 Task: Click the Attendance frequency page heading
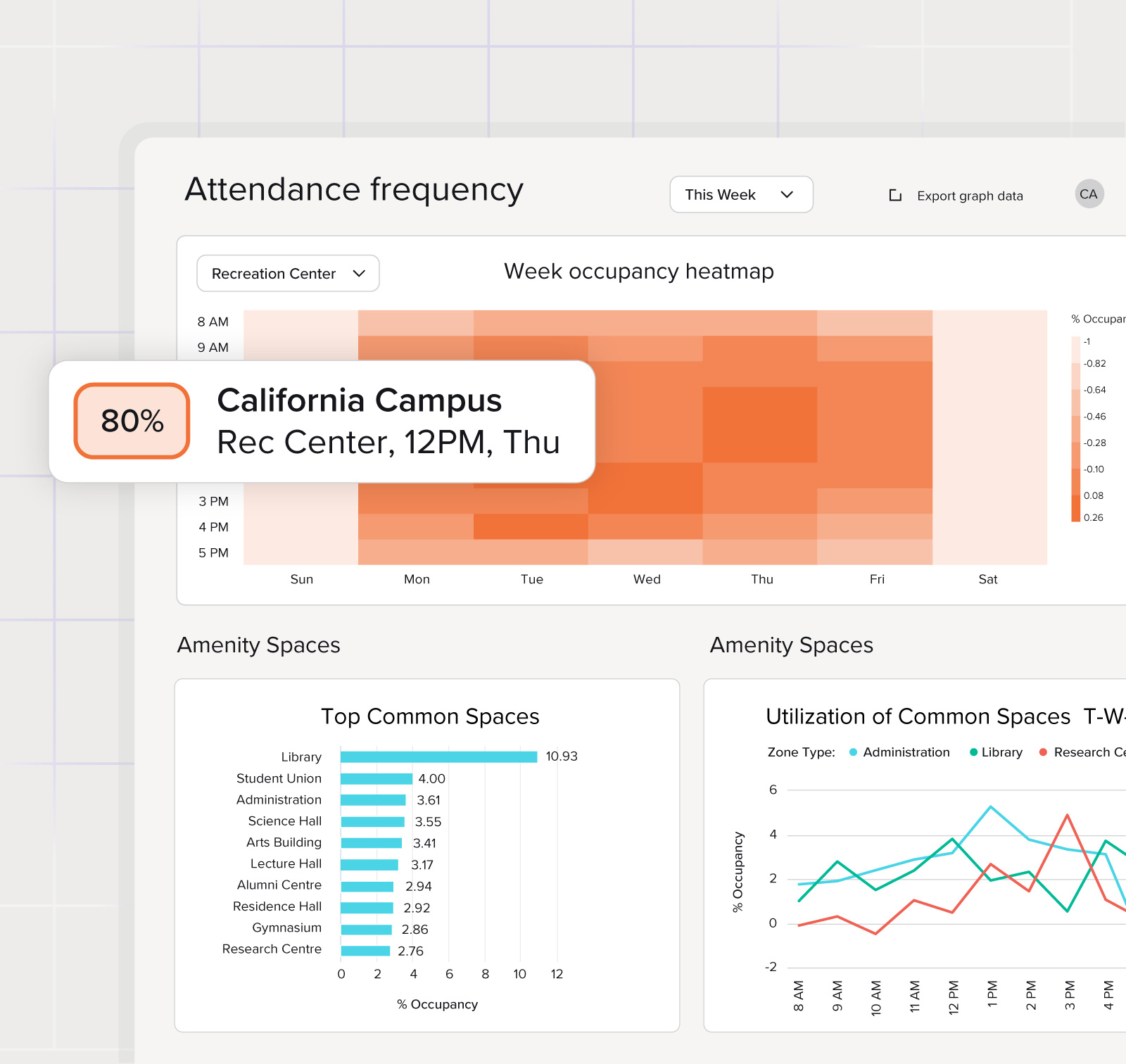click(x=354, y=189)
